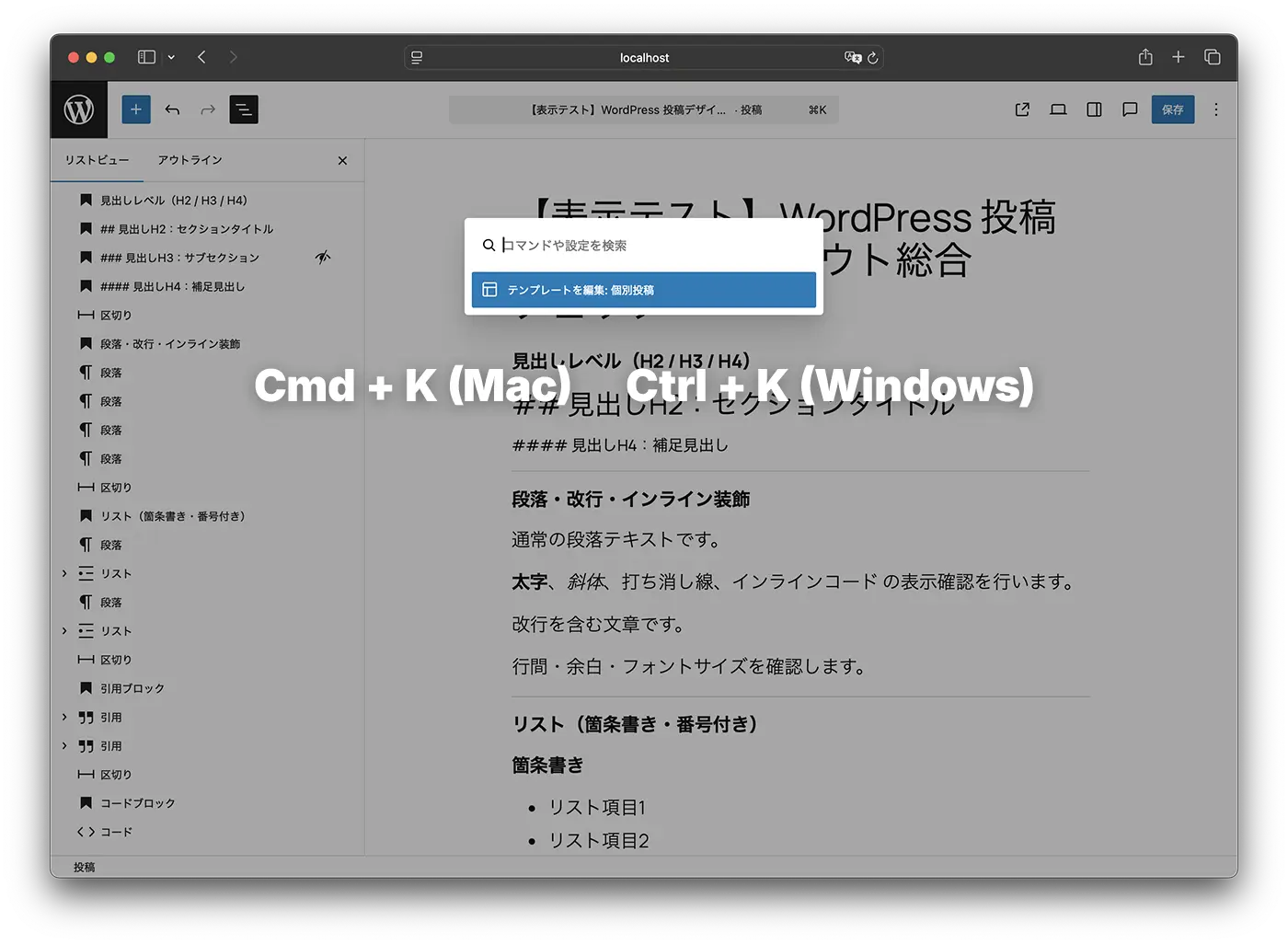Toggle the Safari sidebar

pos(145,56)
